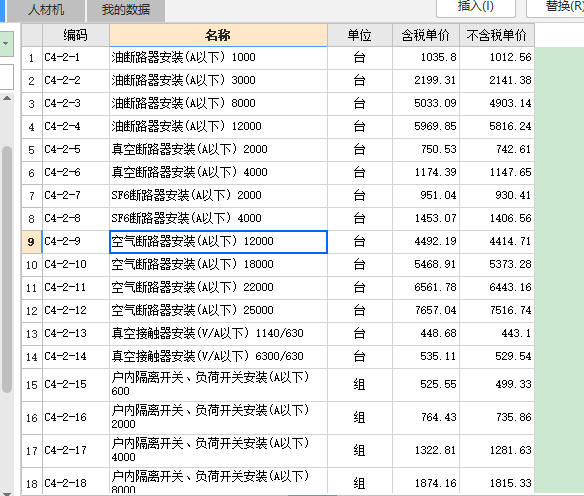This screenshot has height=496, width=584.
Task: Click 真空接触器安装 1140/630 name
Action: (x=218, y=334)
